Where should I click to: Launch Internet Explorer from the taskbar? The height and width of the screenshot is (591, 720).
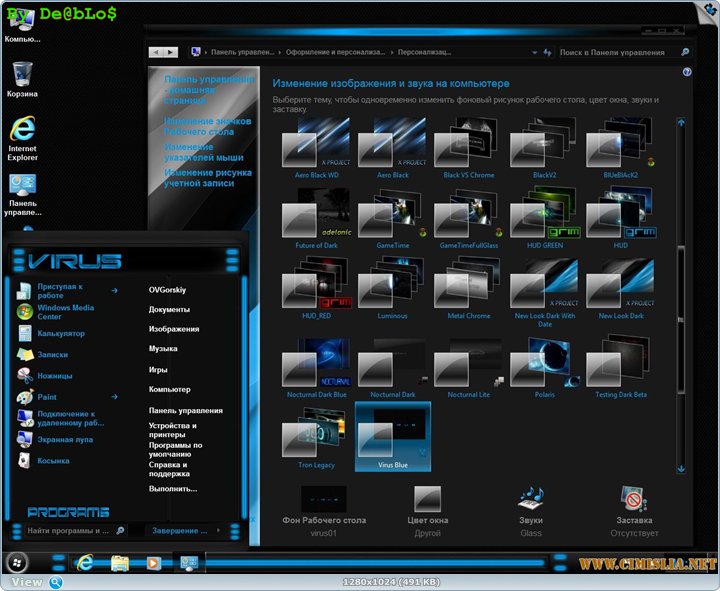click(85, 563)
